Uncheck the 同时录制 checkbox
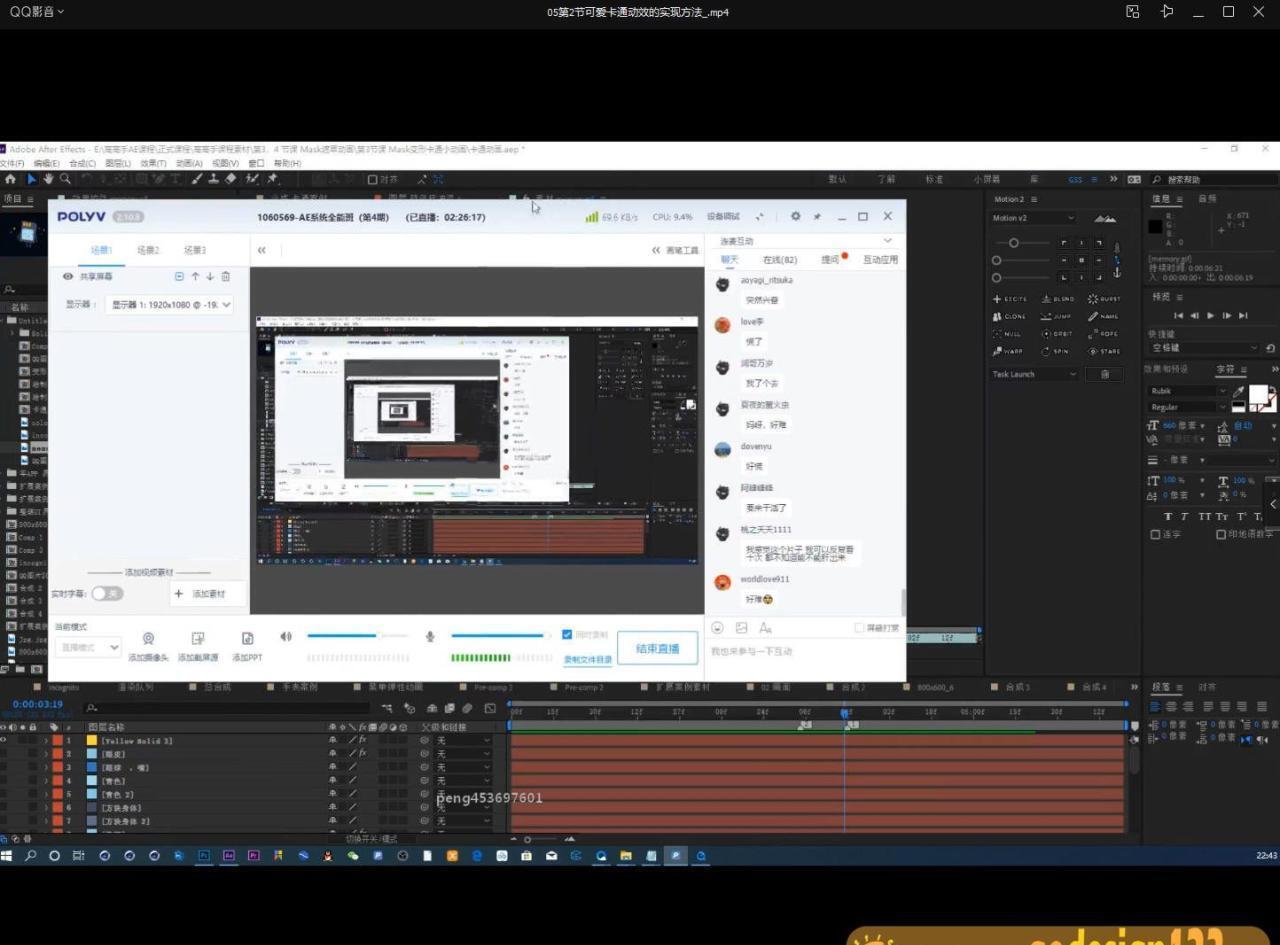The height and width of the screenshot is (945, 1280). (x=567, y=635)
